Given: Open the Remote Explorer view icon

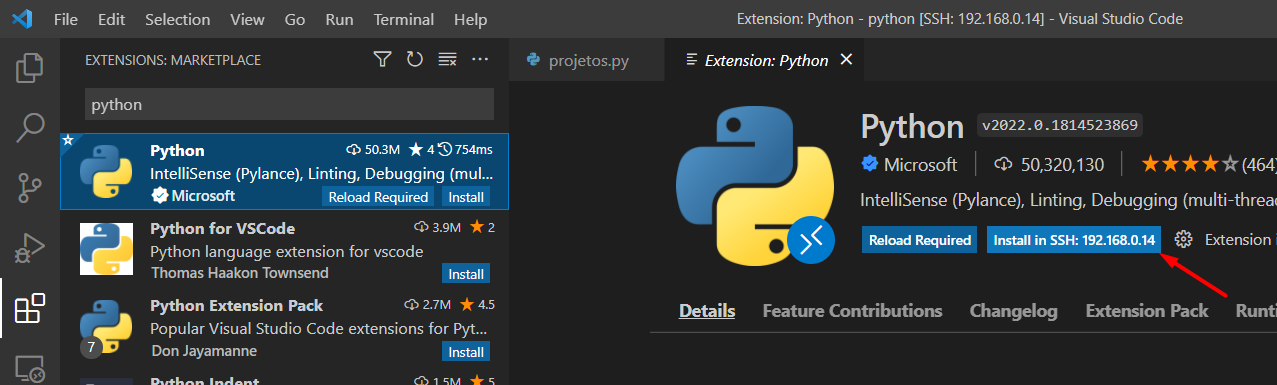Looking at the screenshot, I should pyautogui.click(x=30, y=368).
